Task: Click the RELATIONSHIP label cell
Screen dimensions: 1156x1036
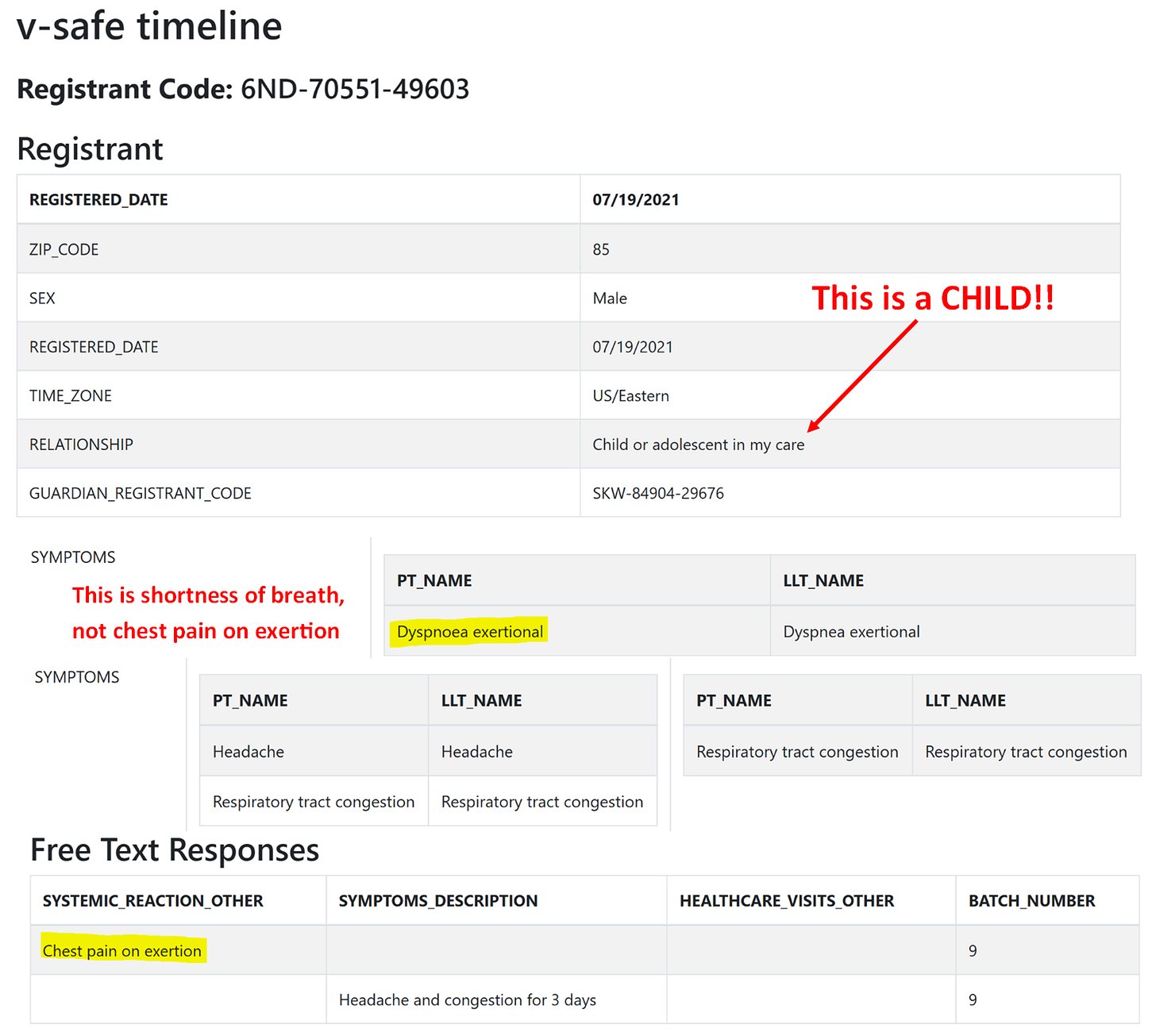Action: point(299,445)
